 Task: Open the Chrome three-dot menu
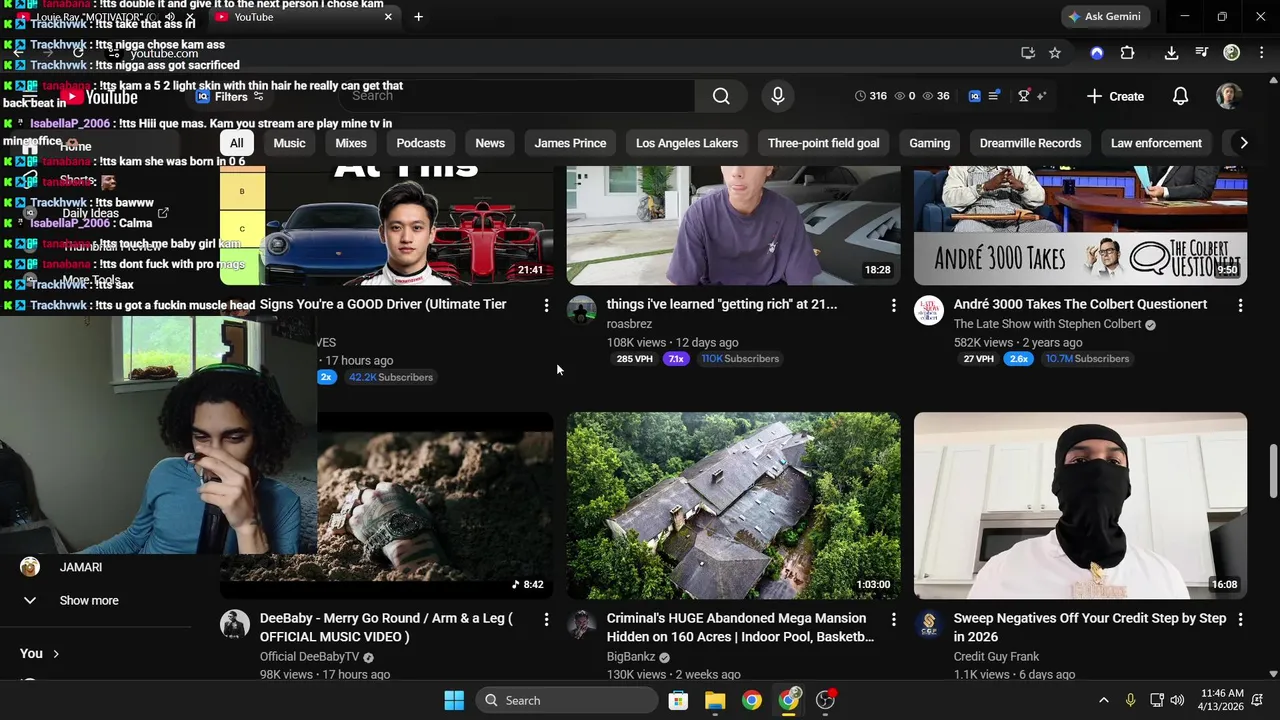(1261, 53)
